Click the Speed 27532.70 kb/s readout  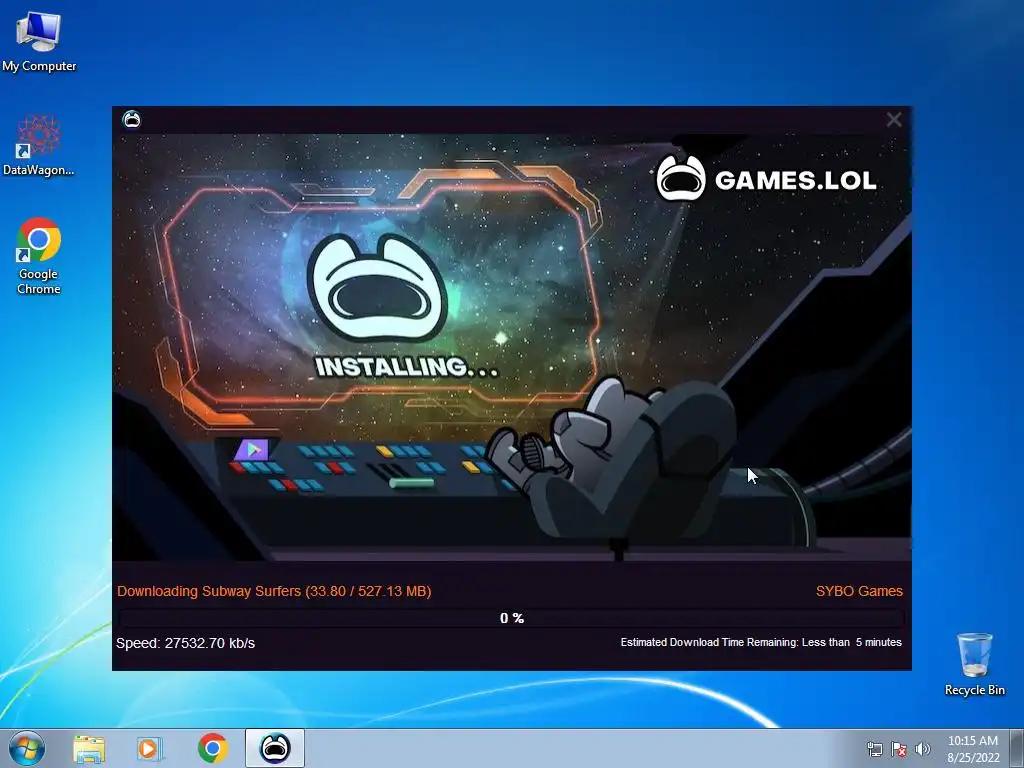pyautogui.click(x=185, y=643)
